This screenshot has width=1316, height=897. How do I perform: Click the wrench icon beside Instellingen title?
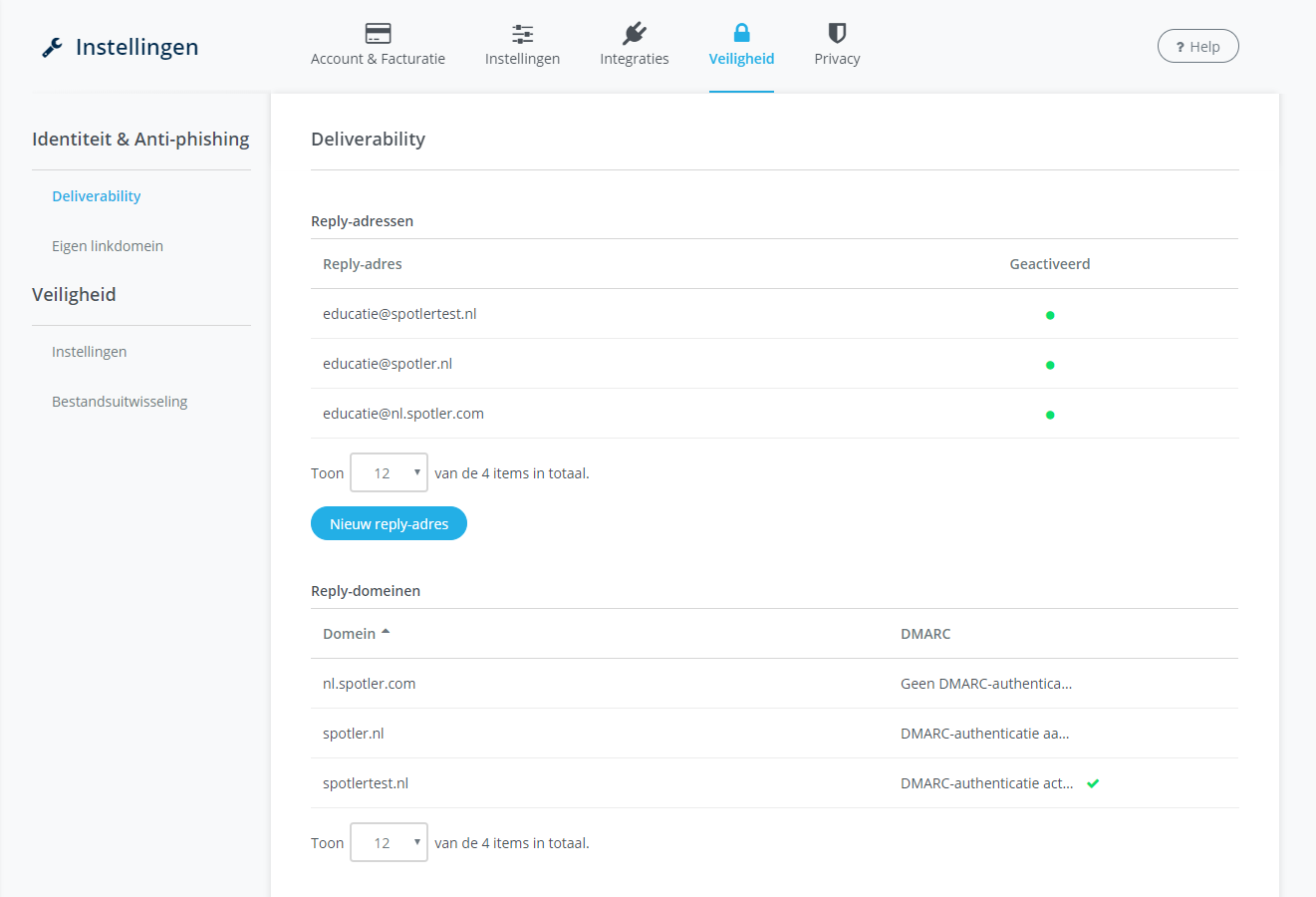point(52,47)
